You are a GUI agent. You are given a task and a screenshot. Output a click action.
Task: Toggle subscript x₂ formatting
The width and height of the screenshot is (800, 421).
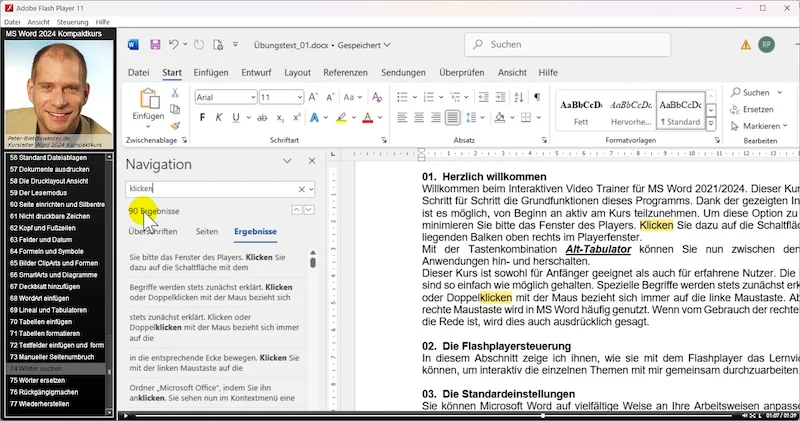pos(280,118)
